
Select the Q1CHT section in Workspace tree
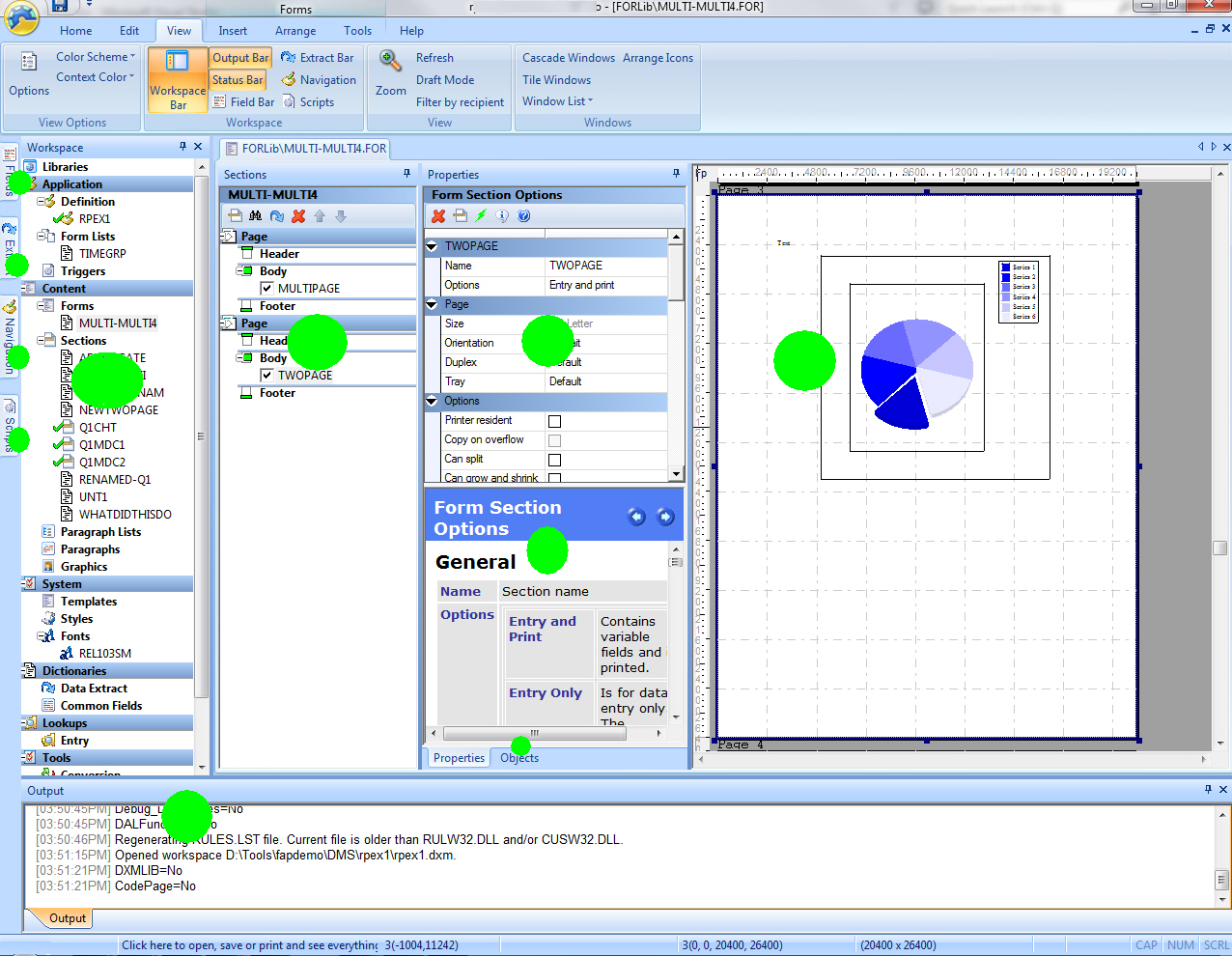point(98,428)
